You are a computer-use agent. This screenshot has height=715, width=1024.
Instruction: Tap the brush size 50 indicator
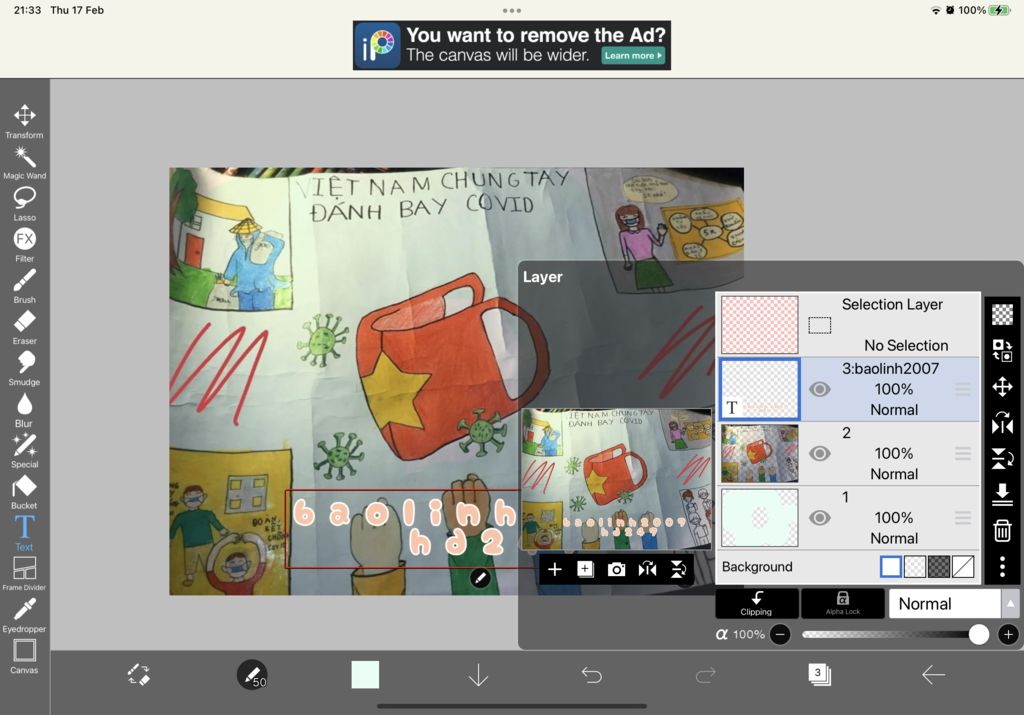coord(252,675)
